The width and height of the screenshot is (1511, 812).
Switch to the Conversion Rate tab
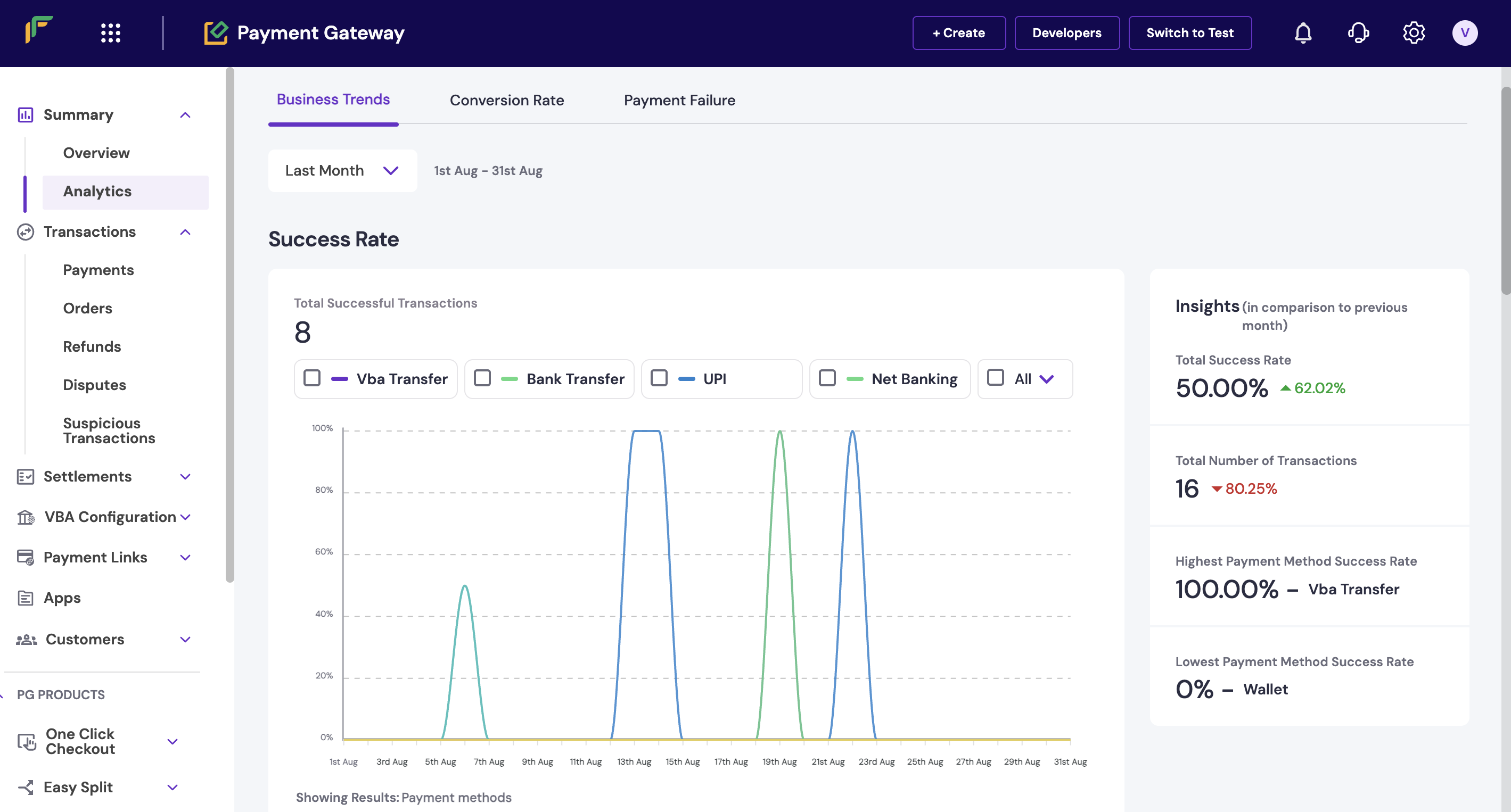point(506,100)
